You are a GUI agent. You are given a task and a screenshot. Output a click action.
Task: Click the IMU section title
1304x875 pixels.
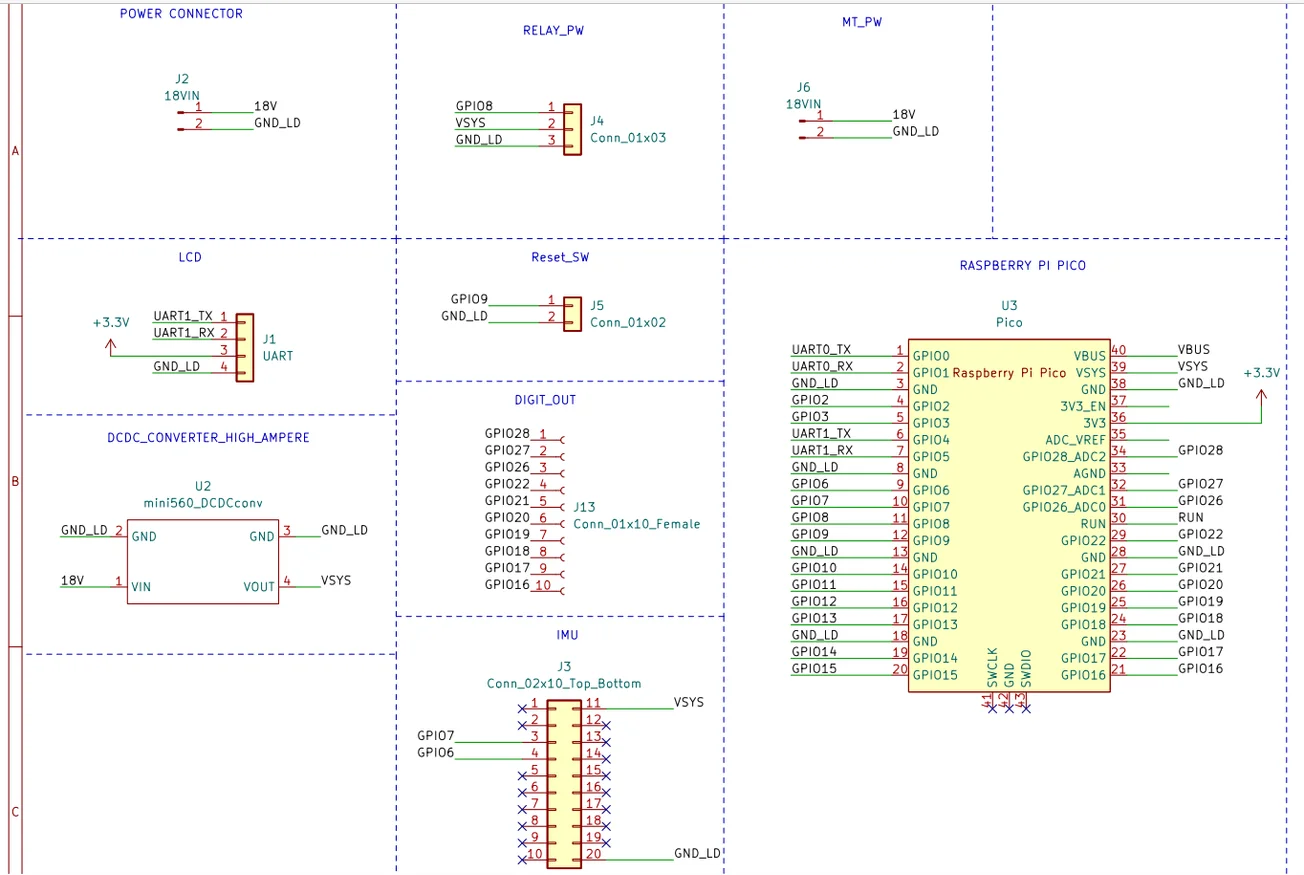click(567, 634)
